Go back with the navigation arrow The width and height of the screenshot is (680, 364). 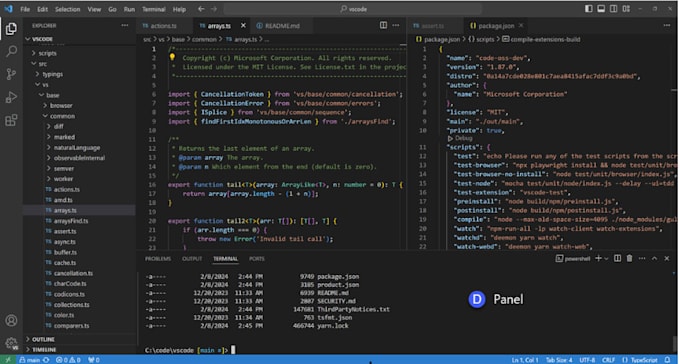(x=201, y=9)
